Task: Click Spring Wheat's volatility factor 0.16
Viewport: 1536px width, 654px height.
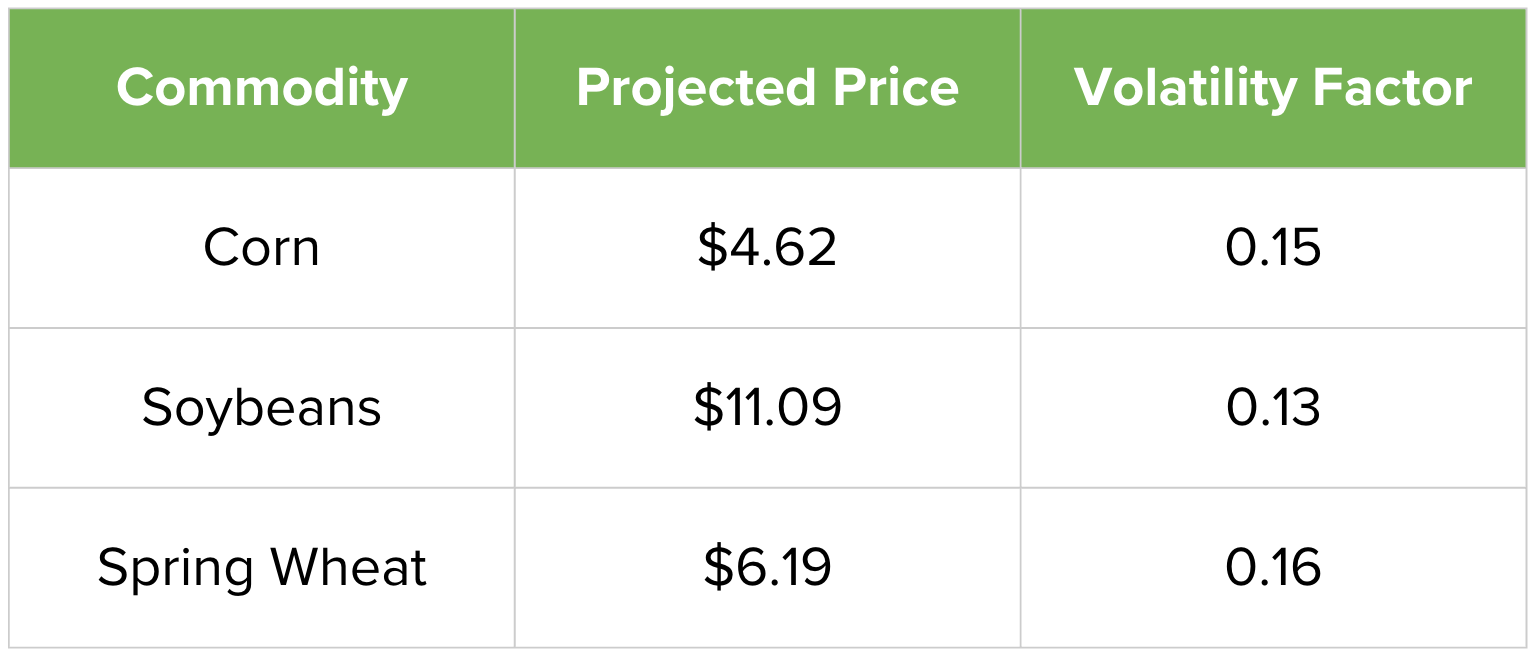Action: pos(1273,567)
